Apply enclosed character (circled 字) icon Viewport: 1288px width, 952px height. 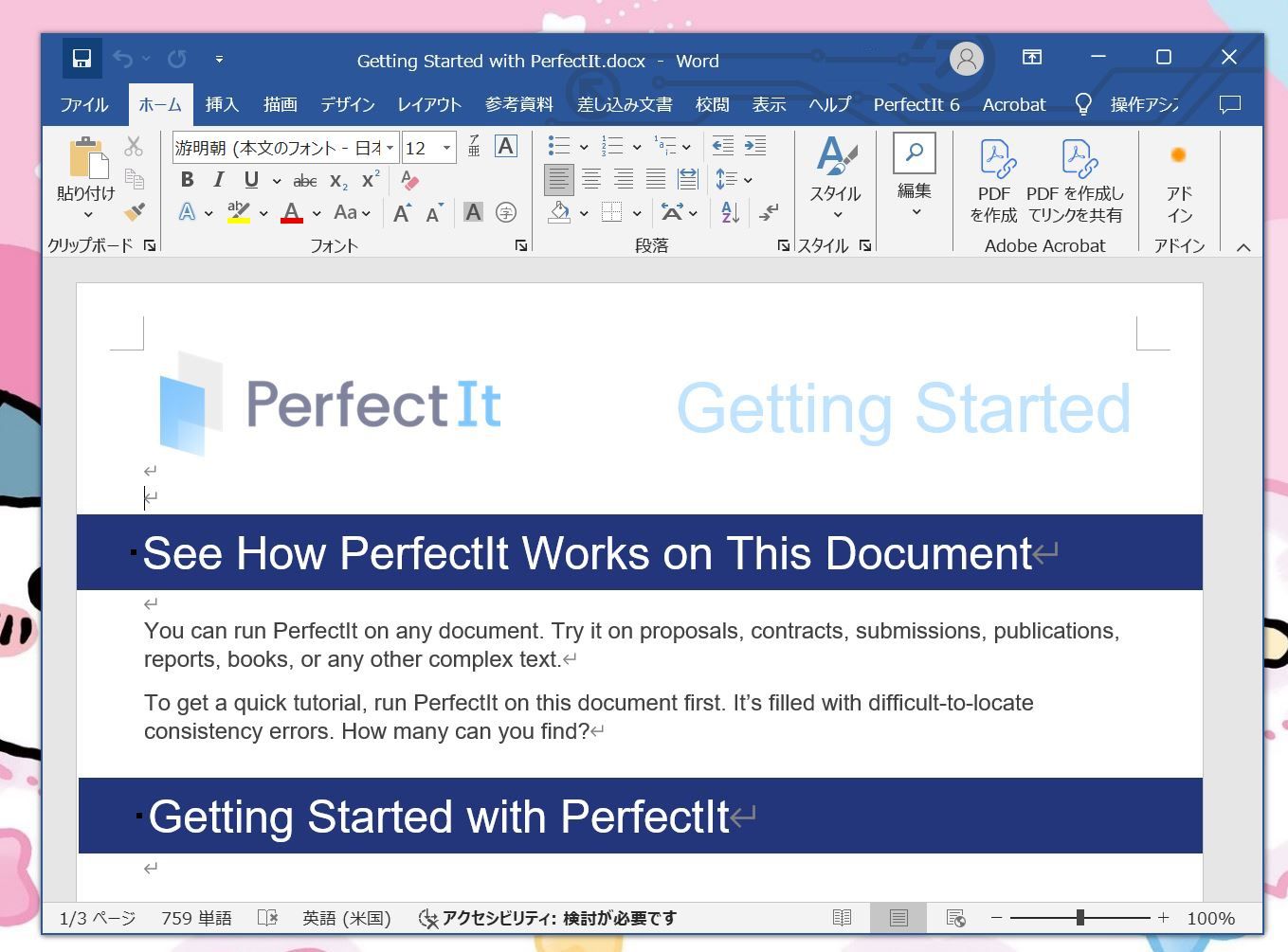pyautogui.click(x=506, y=212)
